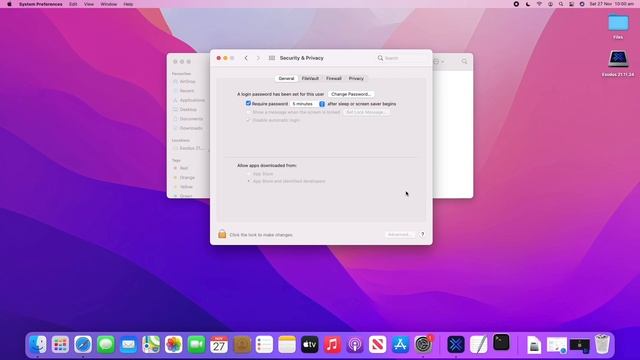
Task: Click the date and time in menu bar
Action: point(611,4)
